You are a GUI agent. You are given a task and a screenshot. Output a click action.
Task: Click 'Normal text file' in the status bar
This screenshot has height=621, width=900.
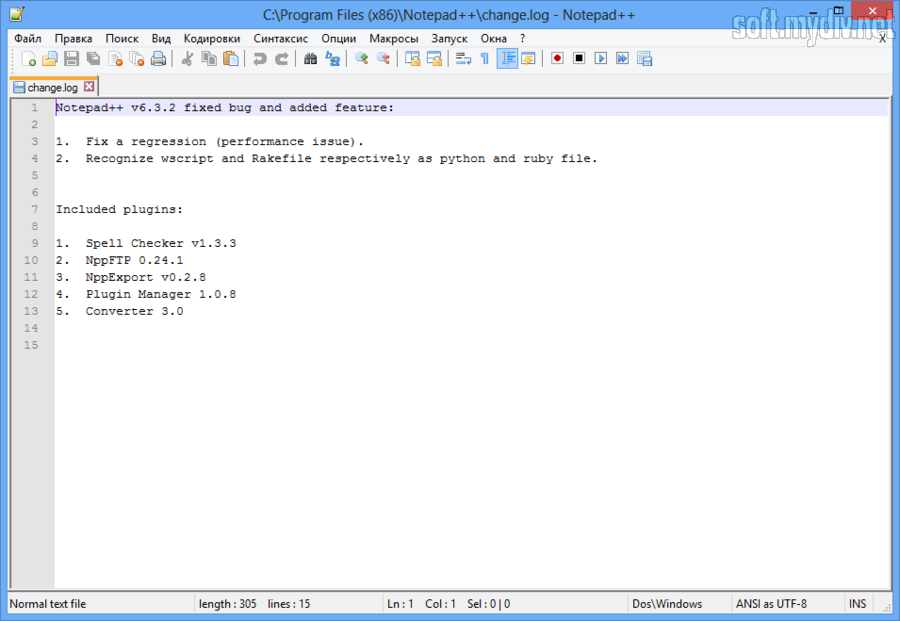pos(48,604)
